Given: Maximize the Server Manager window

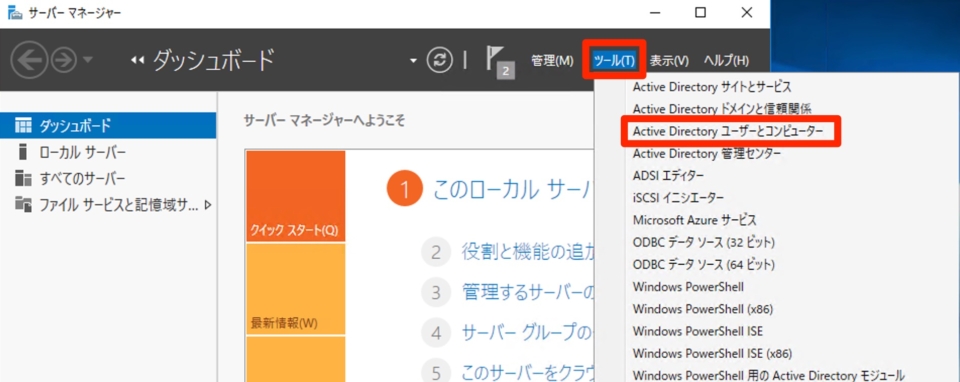Looking at the screenshot, I should tap(700, 12).
